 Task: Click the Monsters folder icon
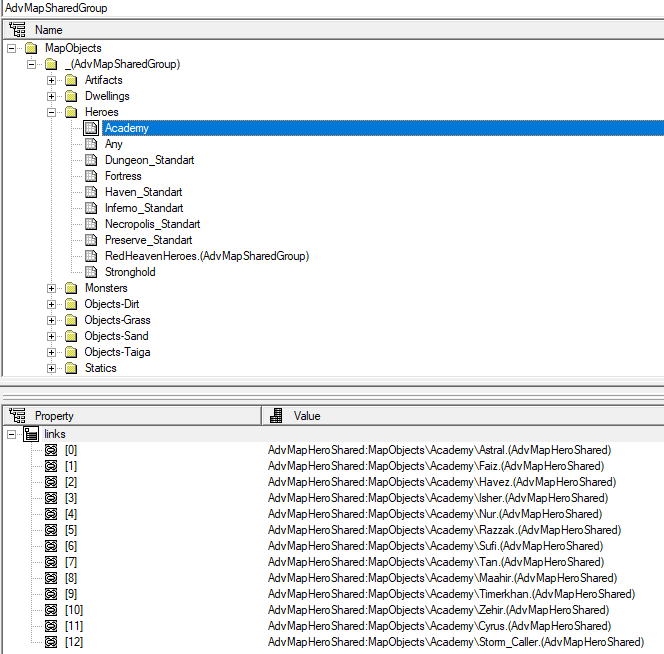coord(71,288)
